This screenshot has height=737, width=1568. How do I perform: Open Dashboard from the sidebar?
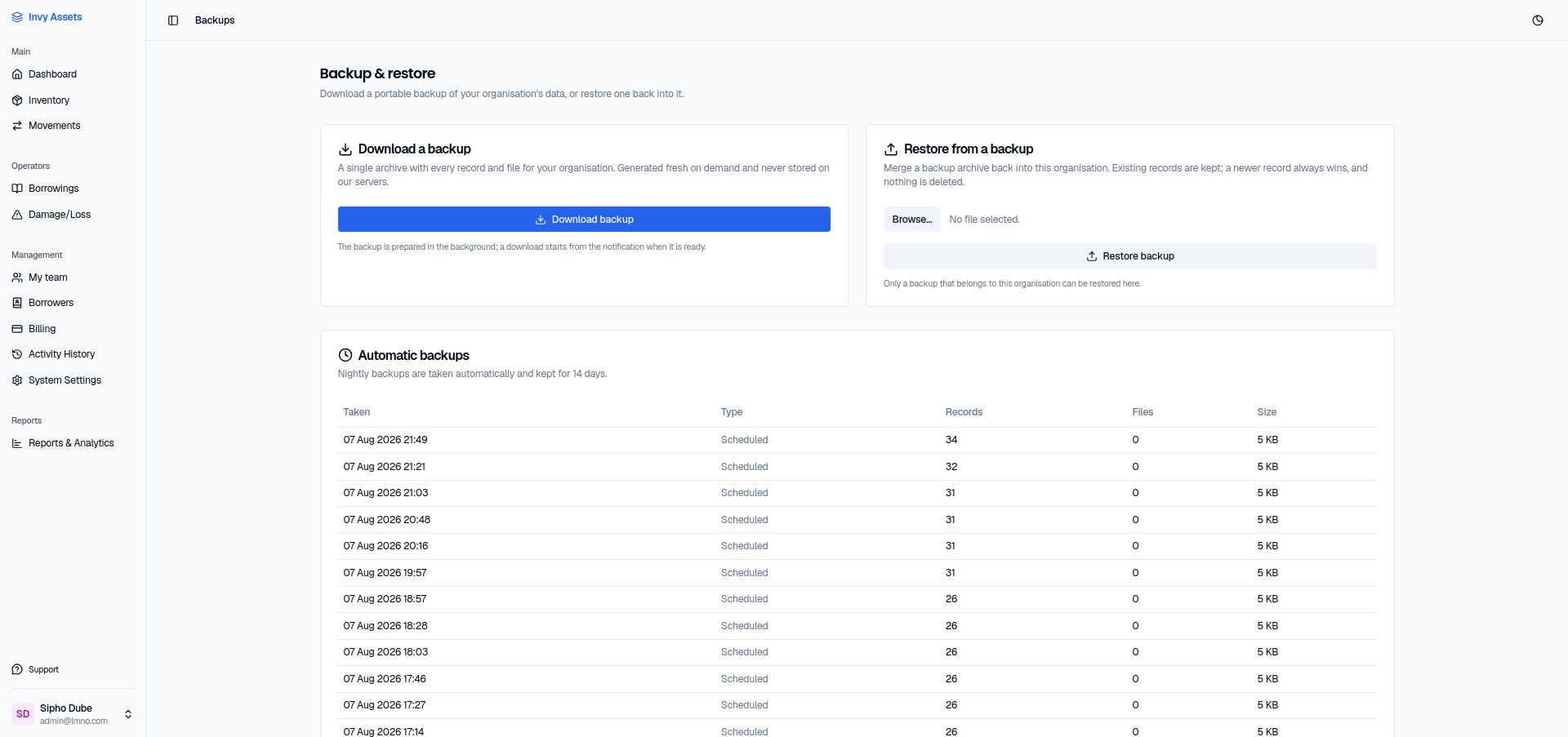pyautogui.click(x=73, y=74)
